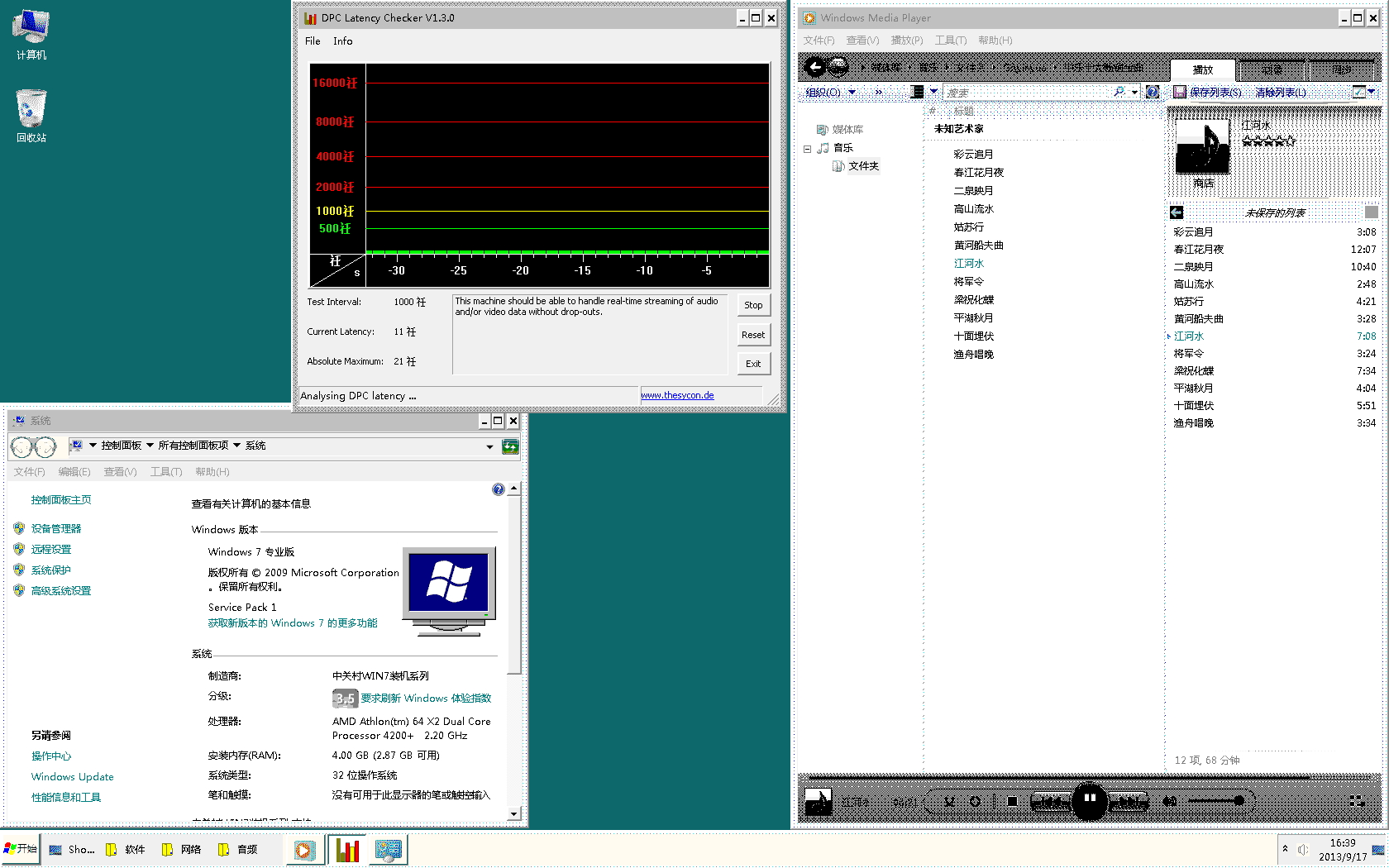
Task: Skip to the next track
Action: (x=1129, y=801)
